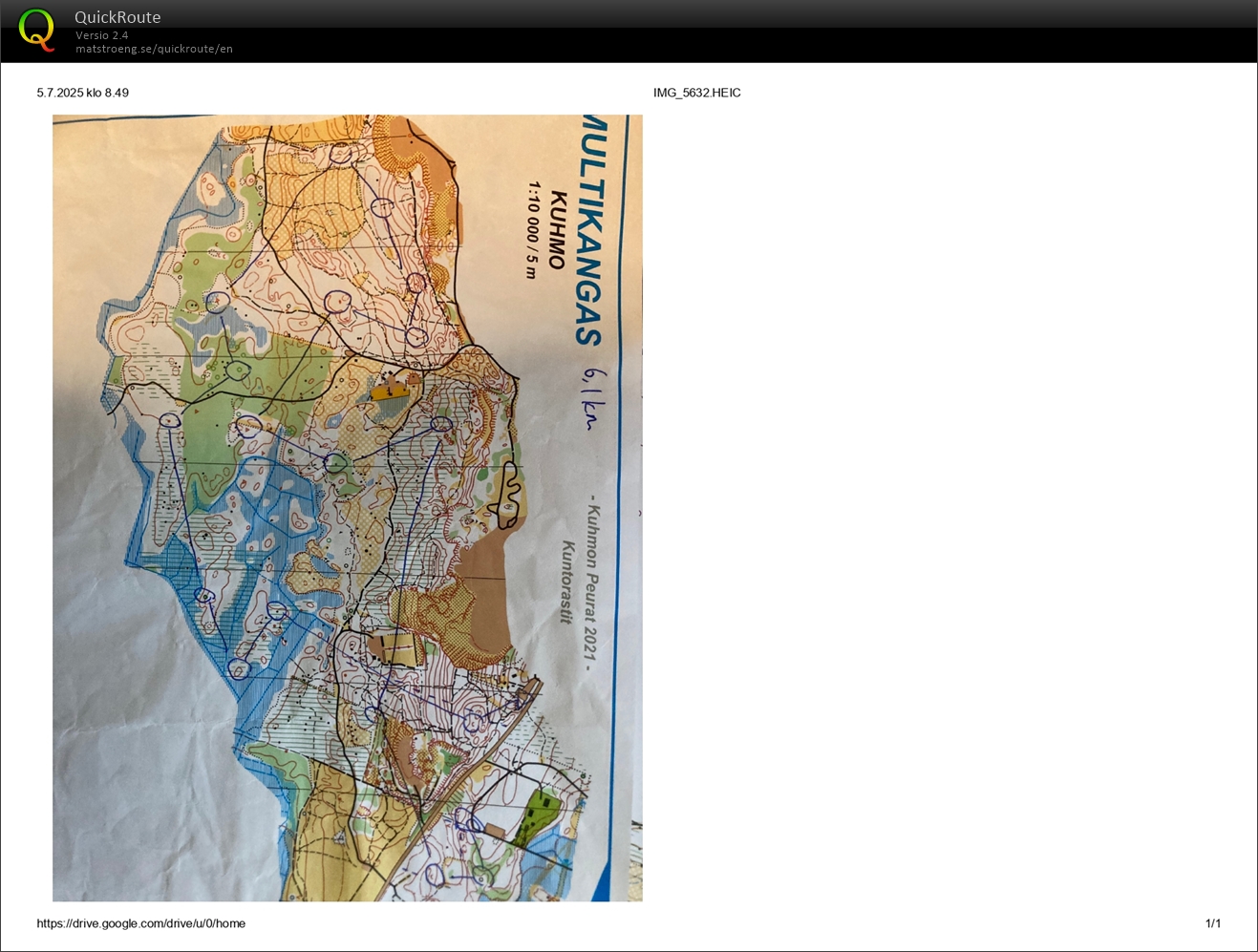
Task: Click the QuickRoute Q logo icon
Action: click(x=37, y=29)
